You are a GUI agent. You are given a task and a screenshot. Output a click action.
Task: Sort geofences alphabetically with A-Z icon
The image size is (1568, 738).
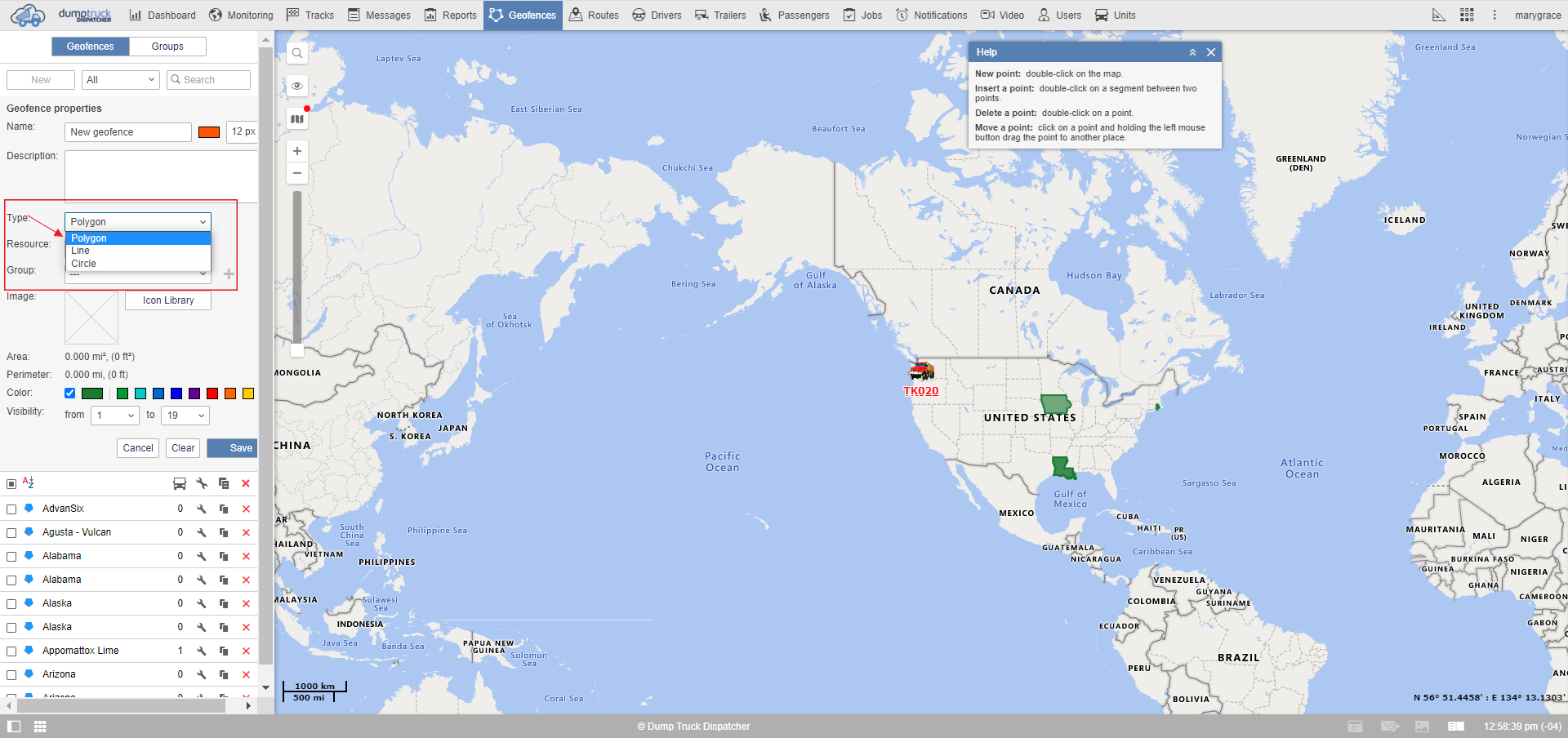pos(29,483)
